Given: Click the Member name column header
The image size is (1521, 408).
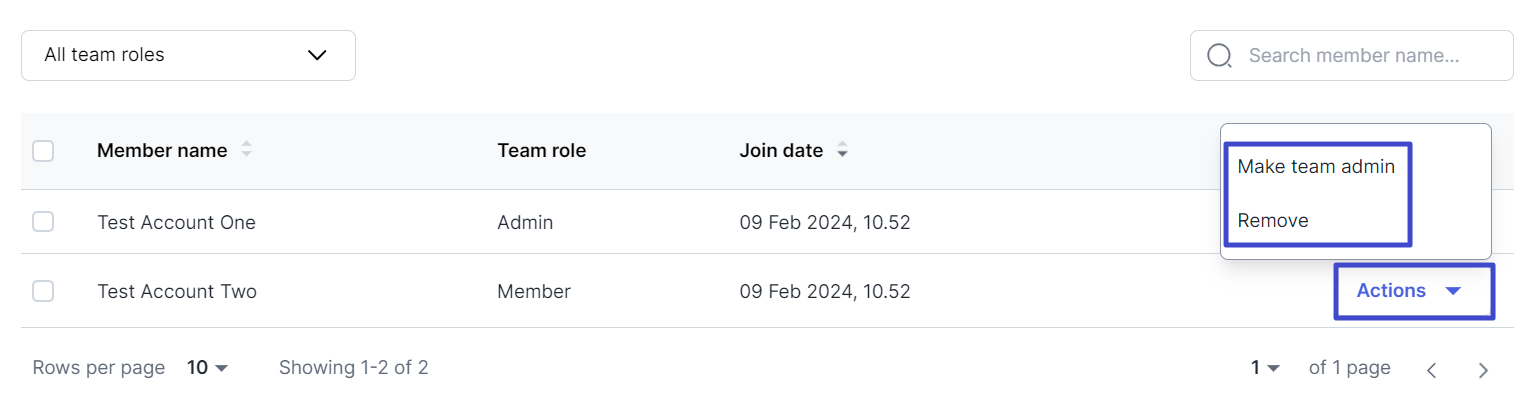Looking at the screenshot, I should click(x=162, y=151).
